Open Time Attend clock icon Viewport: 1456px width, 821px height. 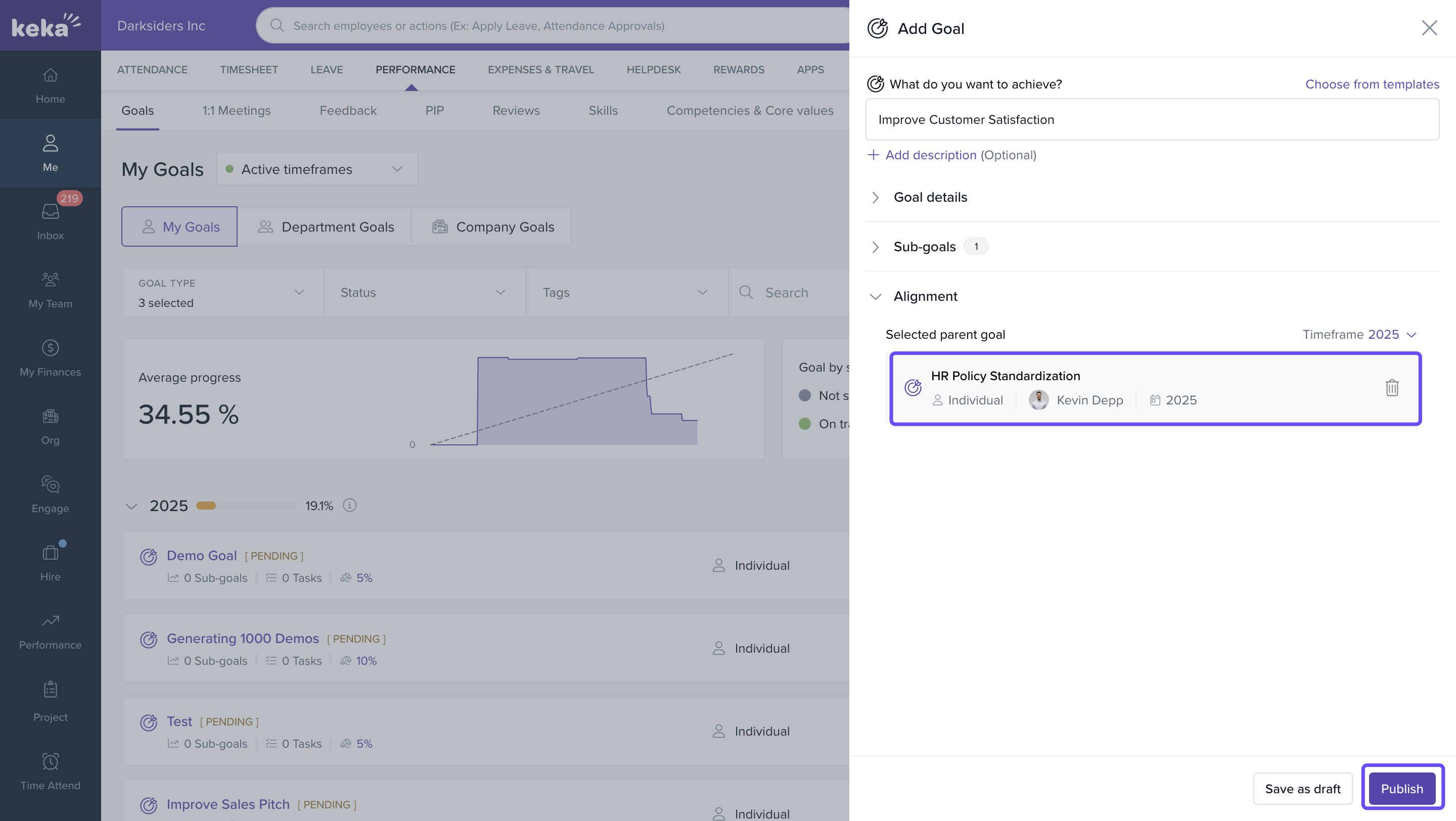pyautogui.click(x=51, y=762)
